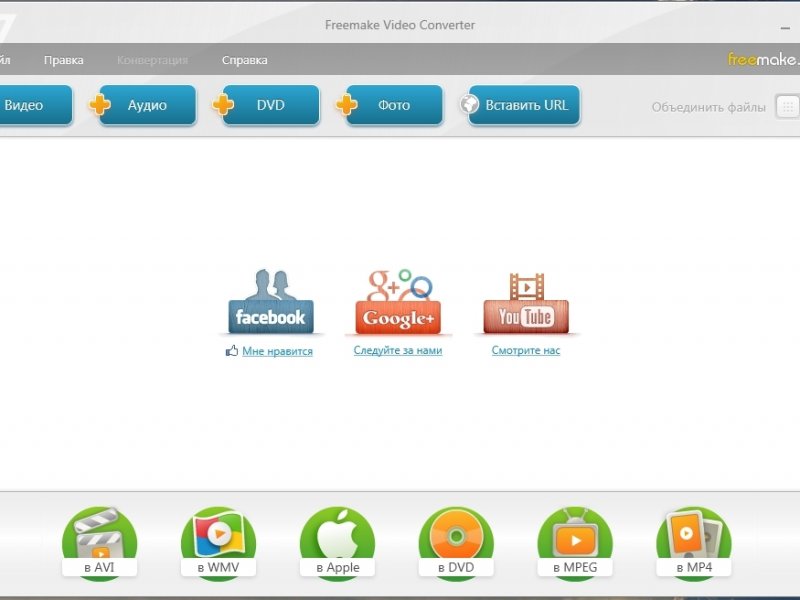Open the Правка menu
The image size is (800, 600).
[64, 60]
